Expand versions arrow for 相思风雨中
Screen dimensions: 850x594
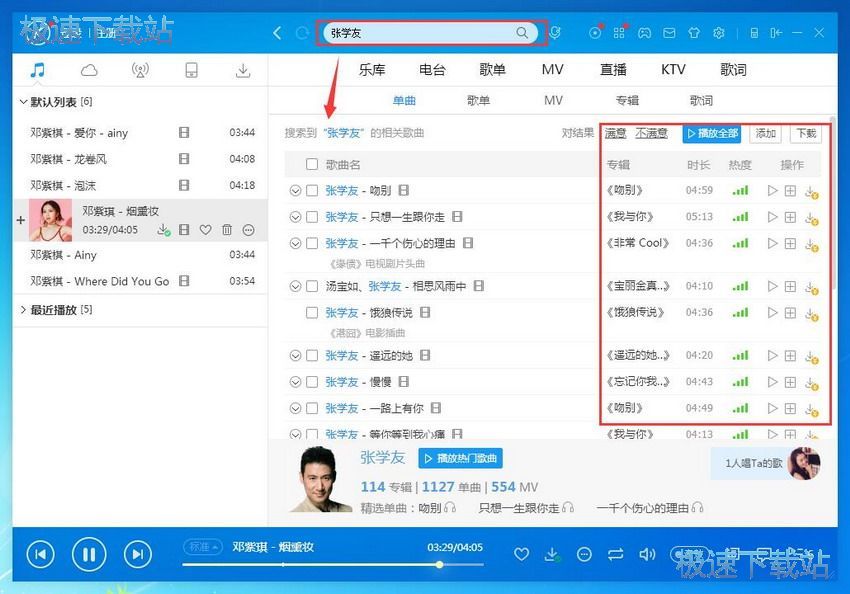295,286
